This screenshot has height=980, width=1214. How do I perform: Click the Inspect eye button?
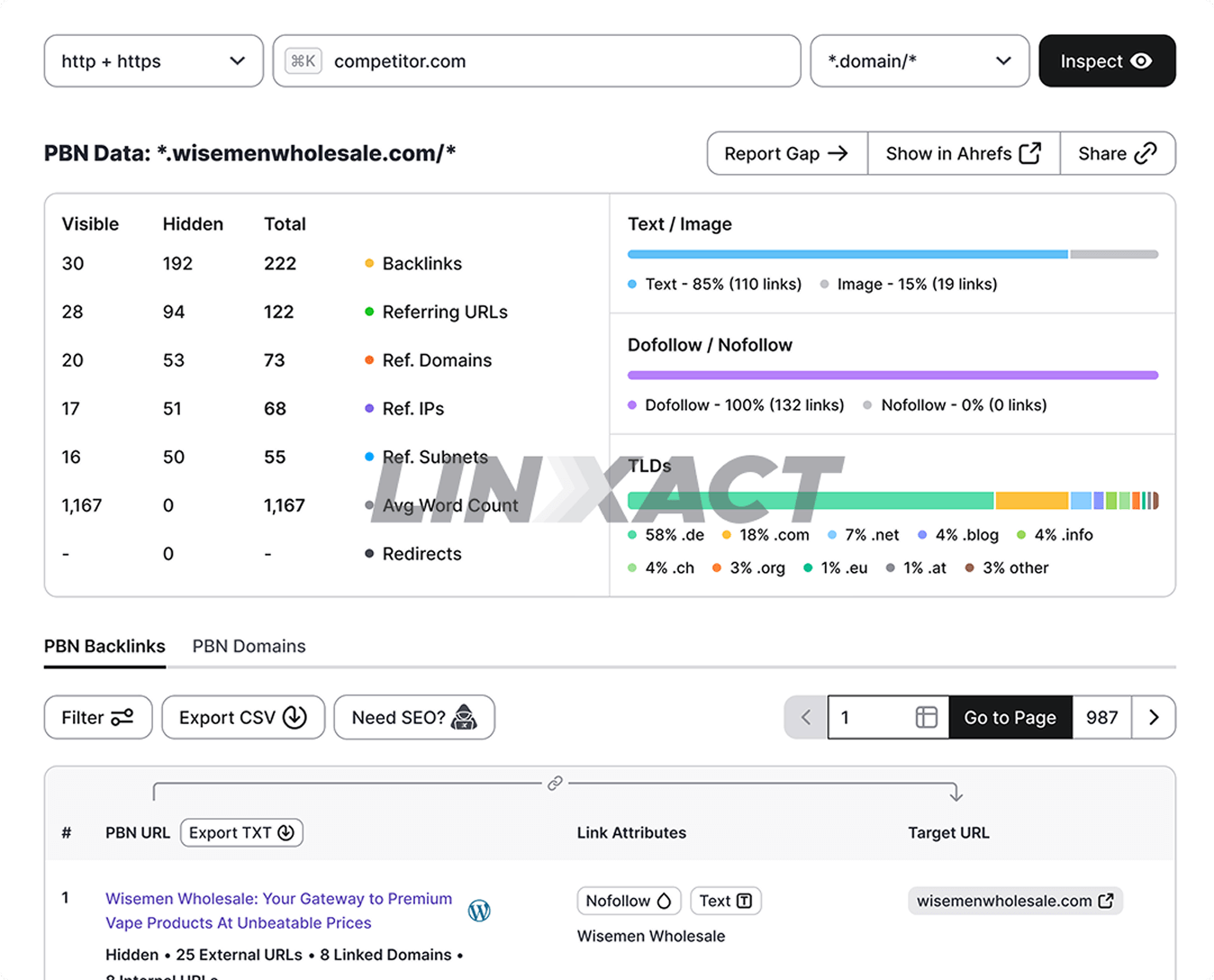(1106, 61)
